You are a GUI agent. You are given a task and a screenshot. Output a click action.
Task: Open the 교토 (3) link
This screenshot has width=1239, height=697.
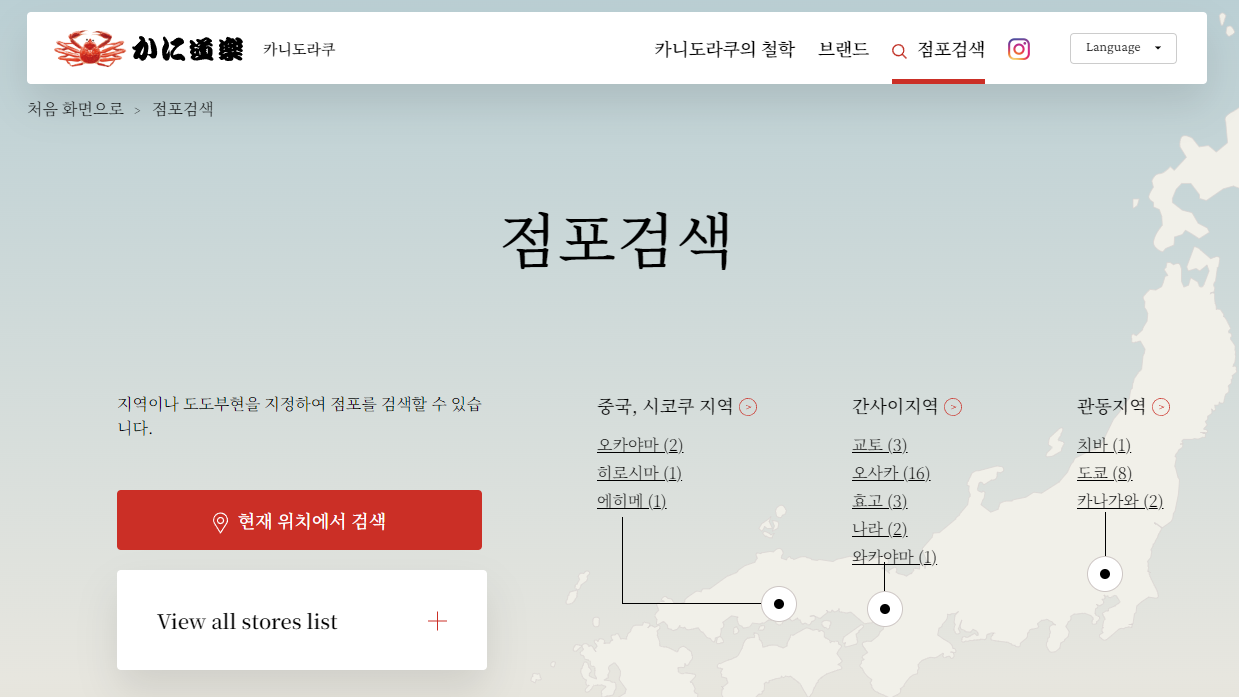coord(880,444)
